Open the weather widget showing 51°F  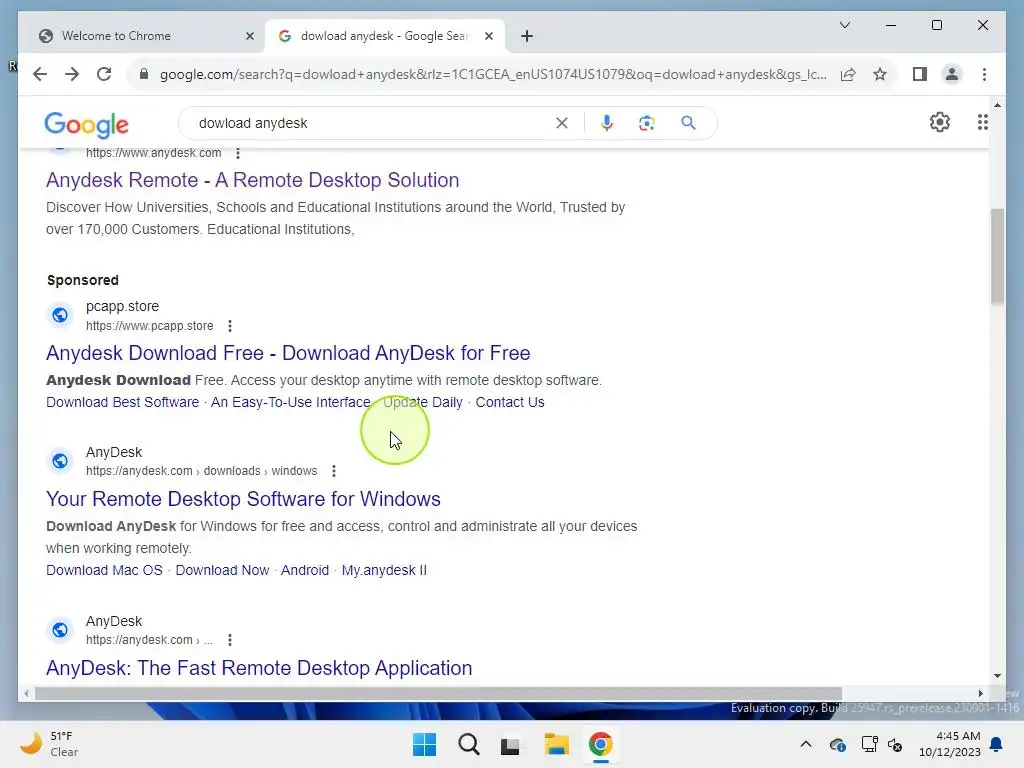50,744
